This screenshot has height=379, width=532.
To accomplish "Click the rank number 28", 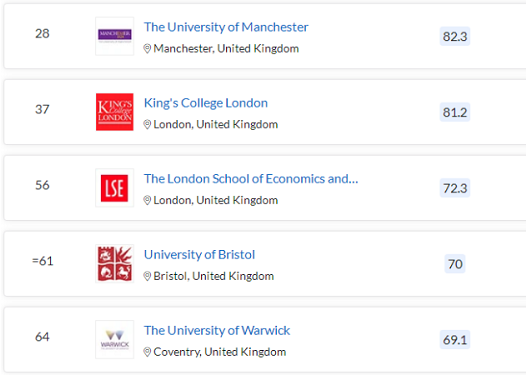I will [42, 34].
